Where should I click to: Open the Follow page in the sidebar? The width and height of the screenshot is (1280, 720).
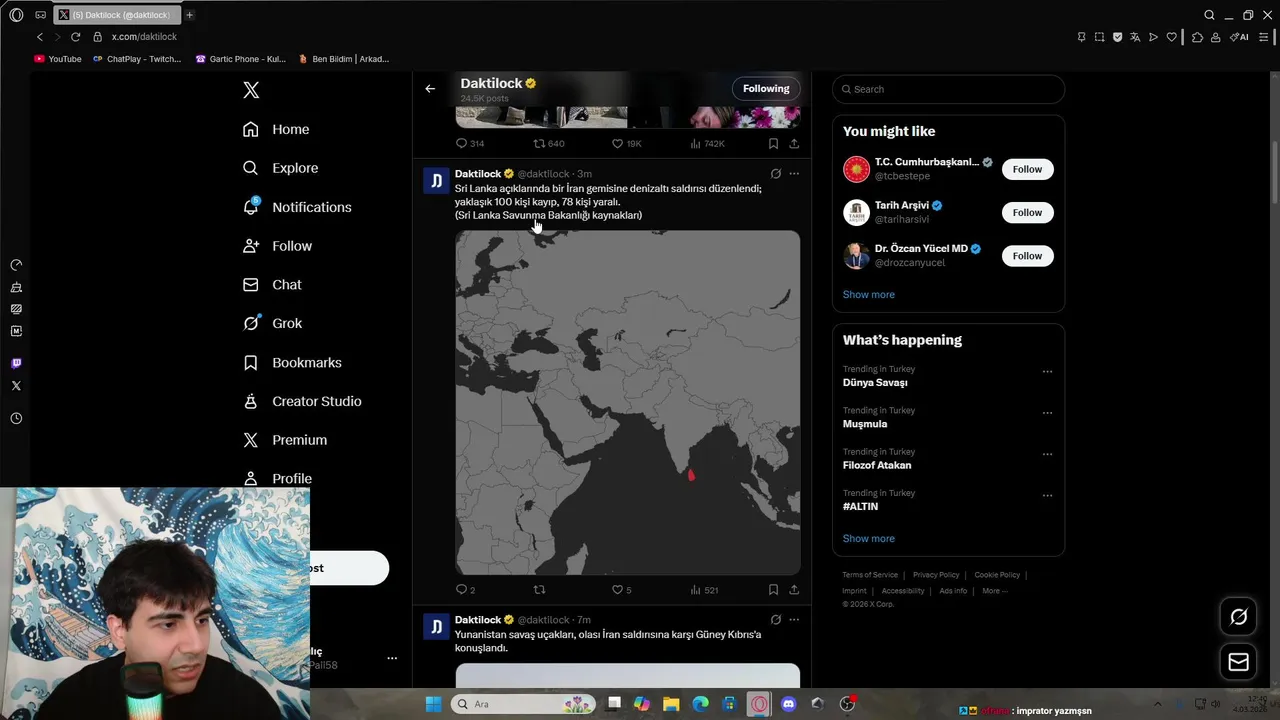click(x=277, y=246)
